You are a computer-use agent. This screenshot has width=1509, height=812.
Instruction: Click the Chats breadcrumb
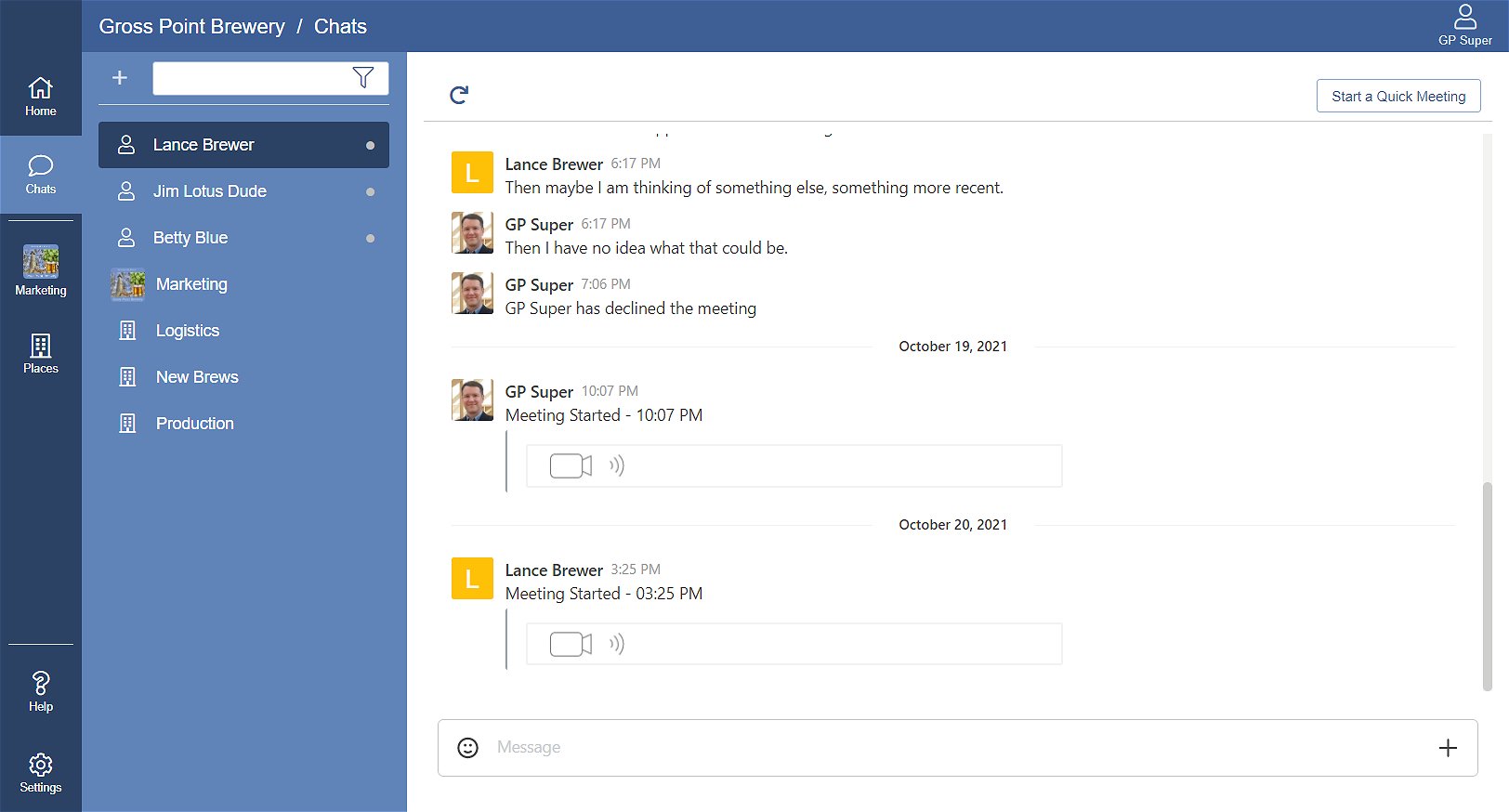(x=340, y=26)
